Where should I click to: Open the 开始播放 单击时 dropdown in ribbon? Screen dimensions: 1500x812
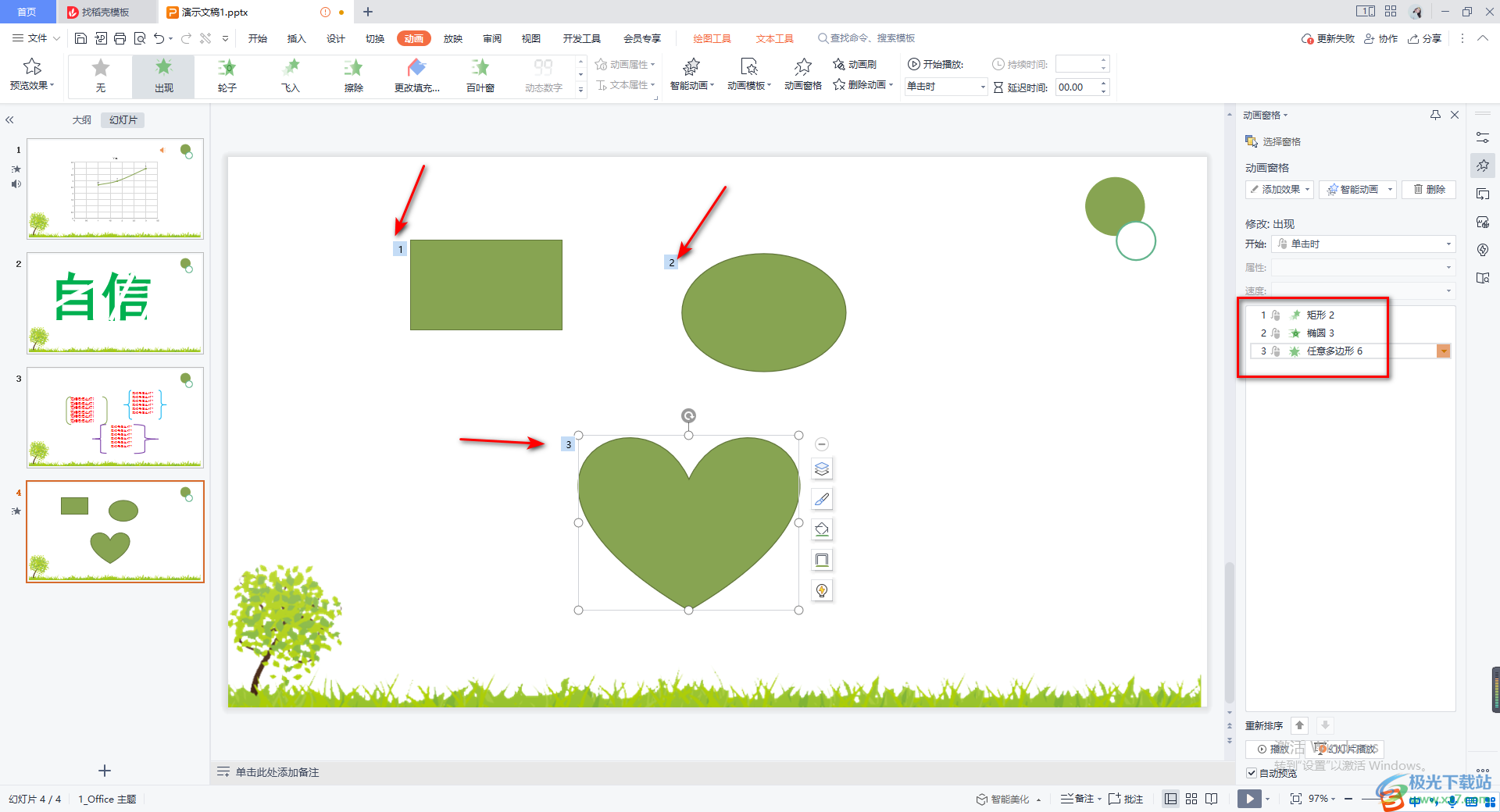pos(946,87)
